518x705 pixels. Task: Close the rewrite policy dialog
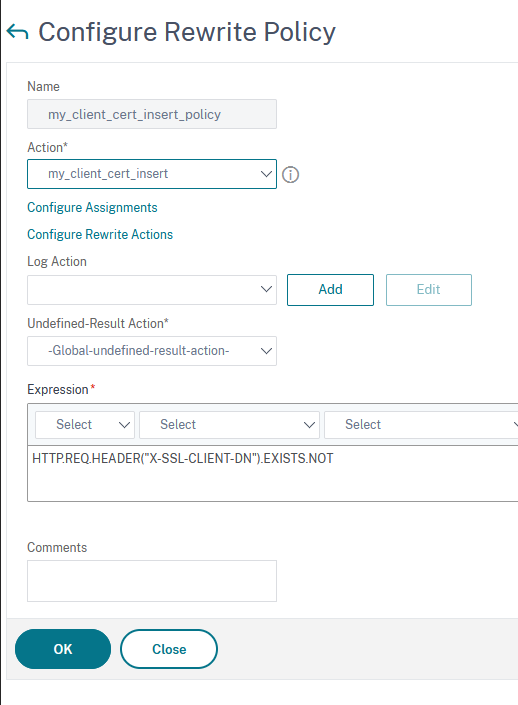point(169,649)
